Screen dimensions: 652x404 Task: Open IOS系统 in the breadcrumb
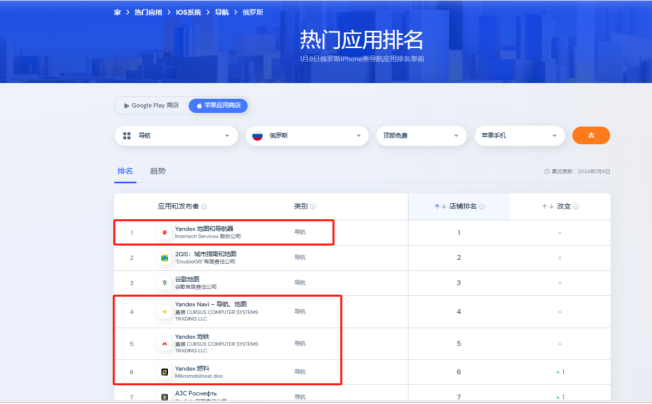(x=188, y=12)
